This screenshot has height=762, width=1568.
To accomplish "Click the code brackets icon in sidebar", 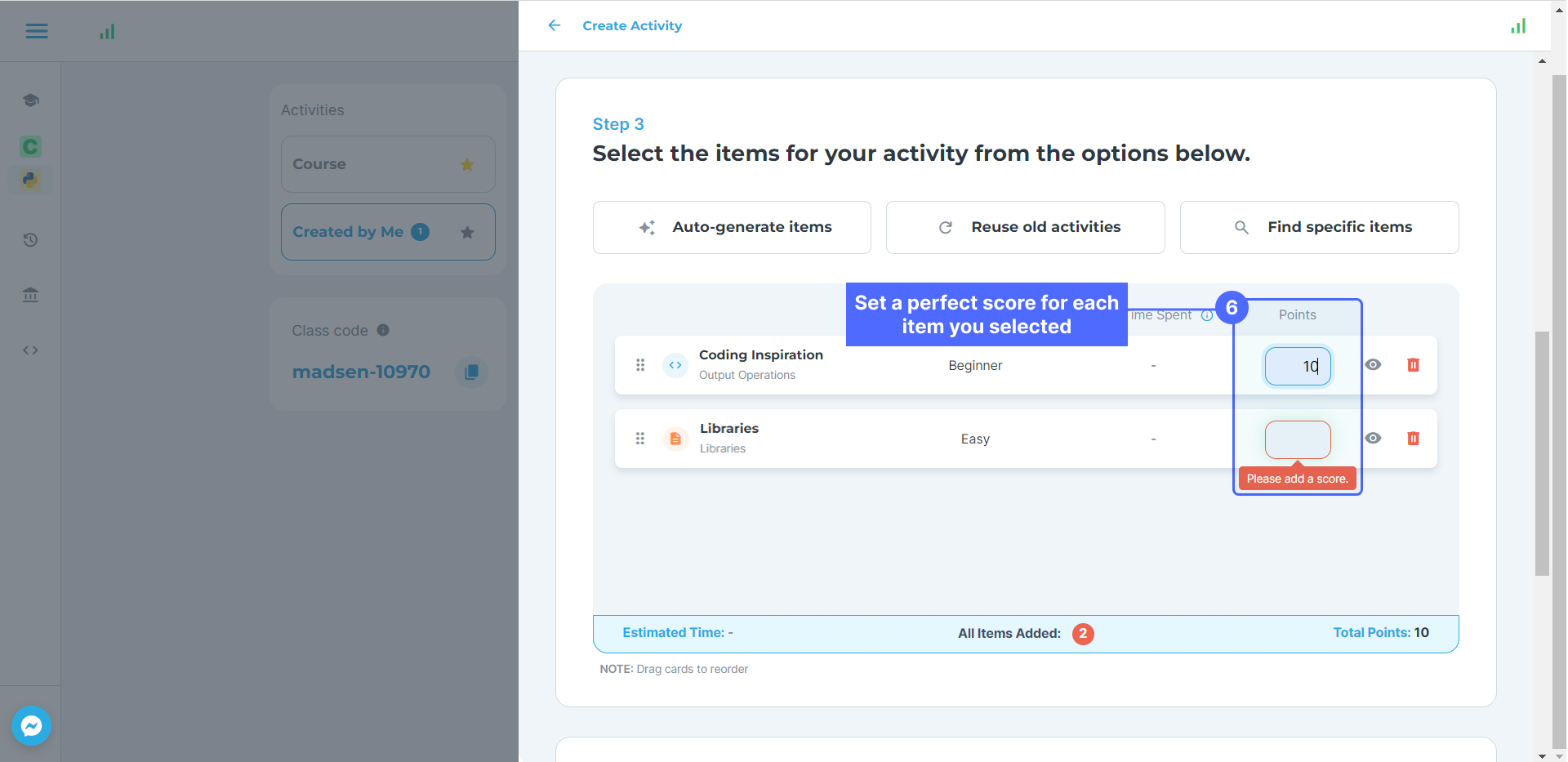I will click(x=30, y=350).
